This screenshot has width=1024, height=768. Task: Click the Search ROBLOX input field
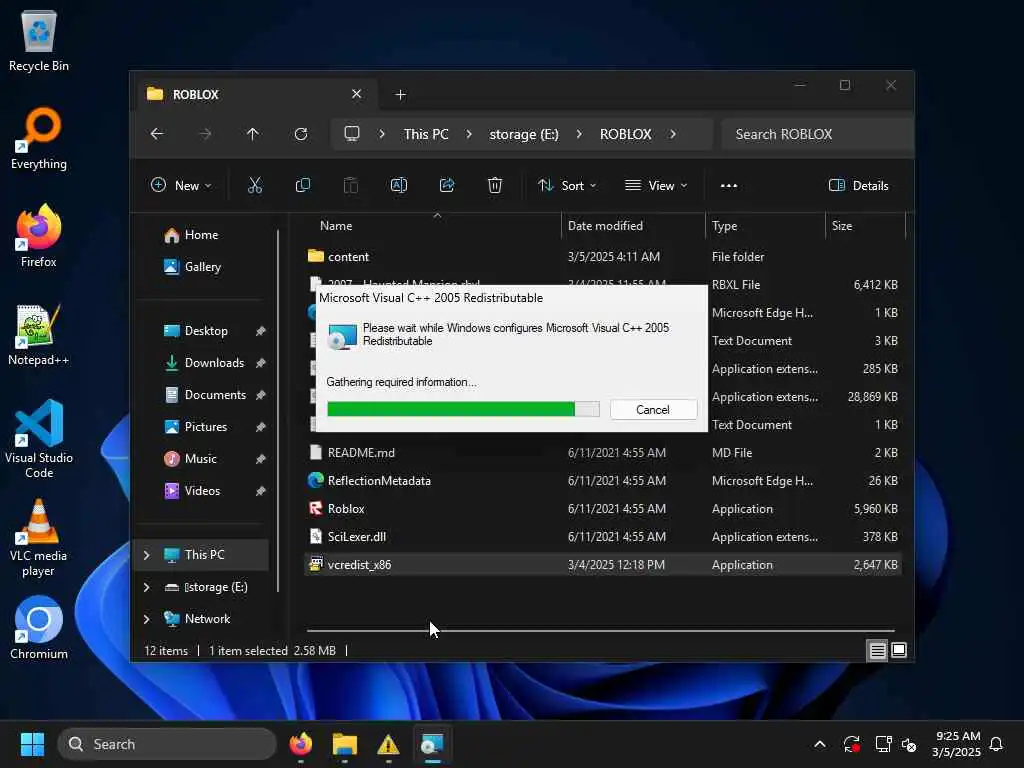(x=817, y=134)
